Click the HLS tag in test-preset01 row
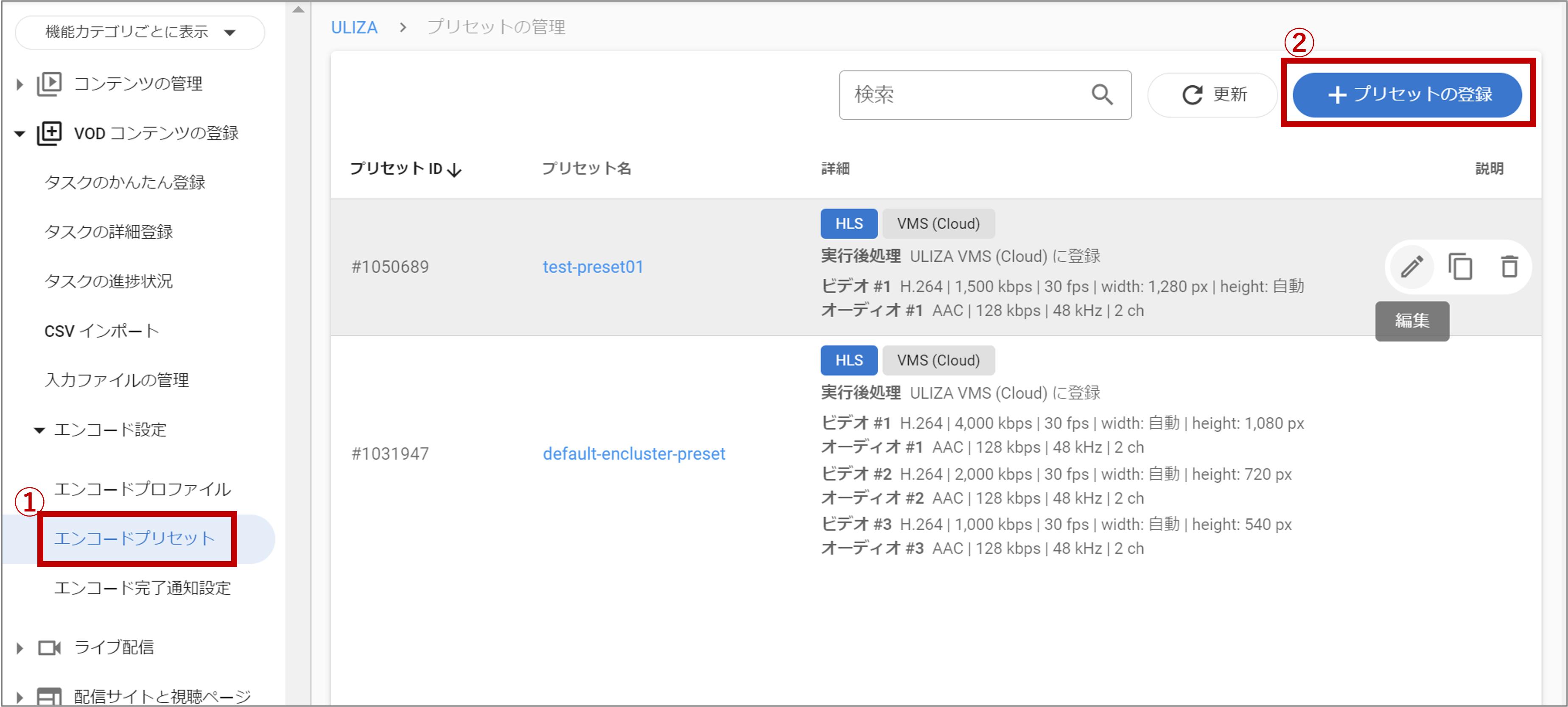Screen dimensions: 1568x707 pyautogui.click(x=848, y=223)
